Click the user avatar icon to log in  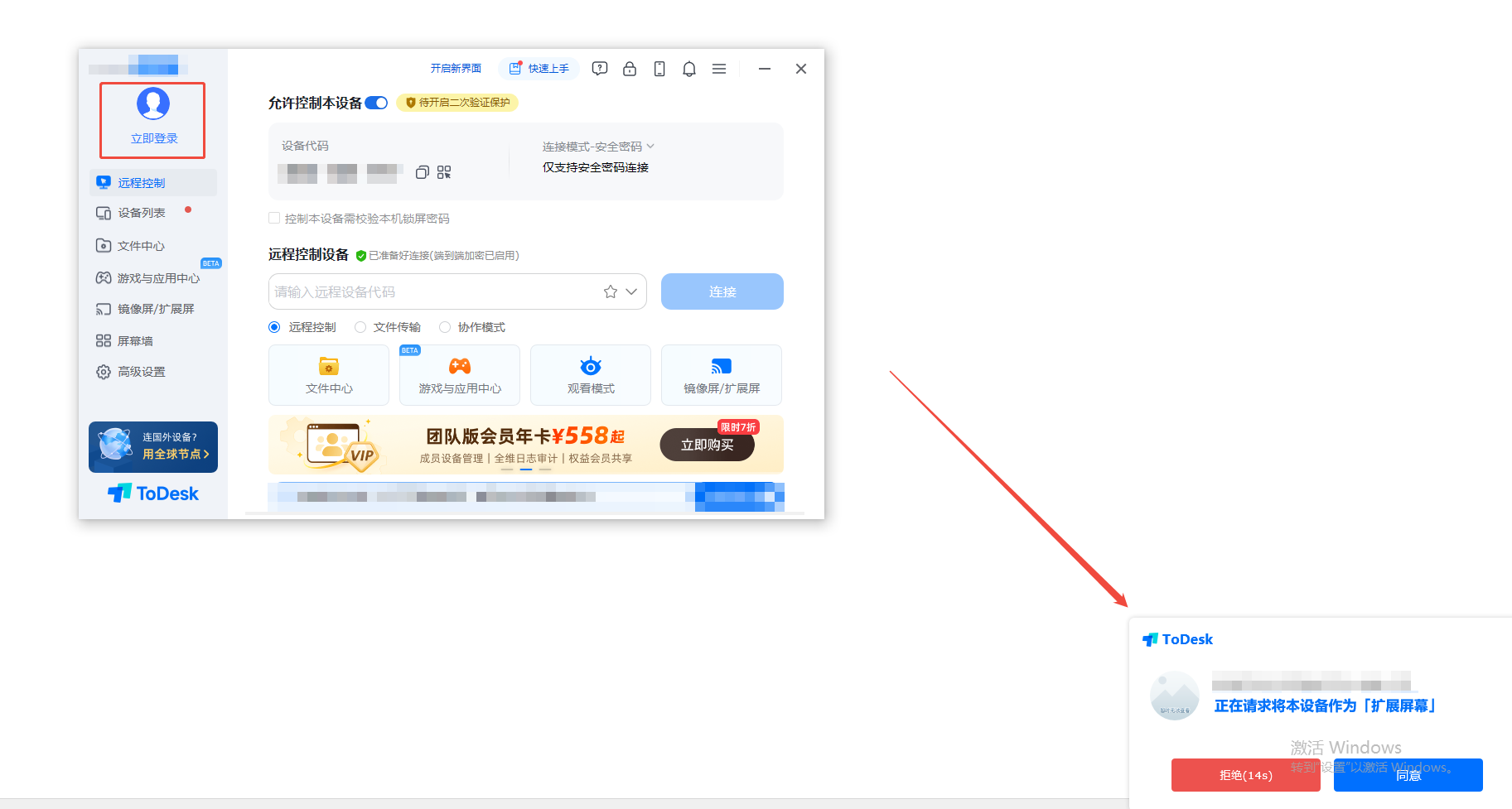pyautogui.click(x=153, y=104)
